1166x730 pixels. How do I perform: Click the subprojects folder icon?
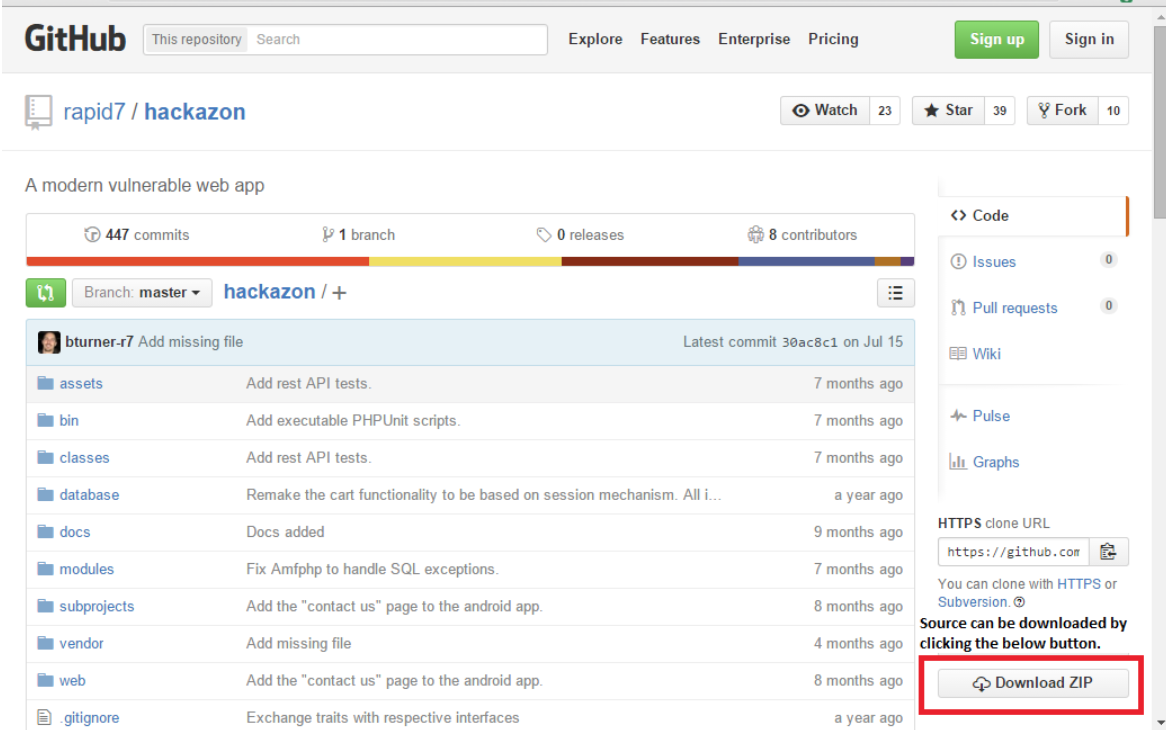point(45,606)
